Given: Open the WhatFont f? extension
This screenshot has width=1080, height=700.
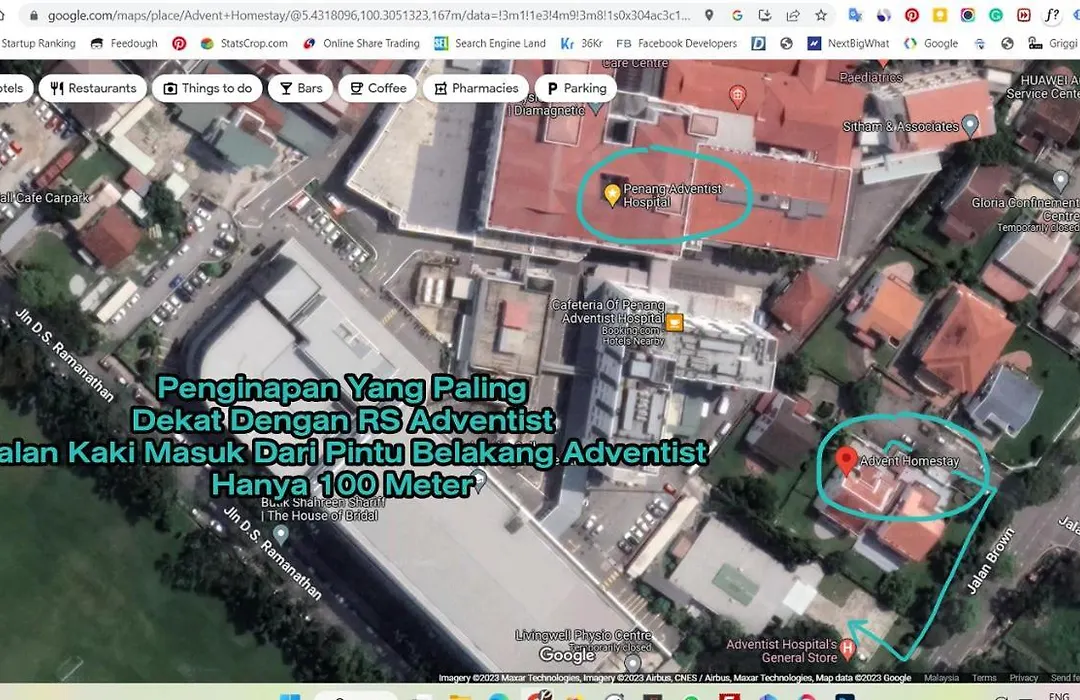Looking at the screenshot, I should pos(1052,15).
